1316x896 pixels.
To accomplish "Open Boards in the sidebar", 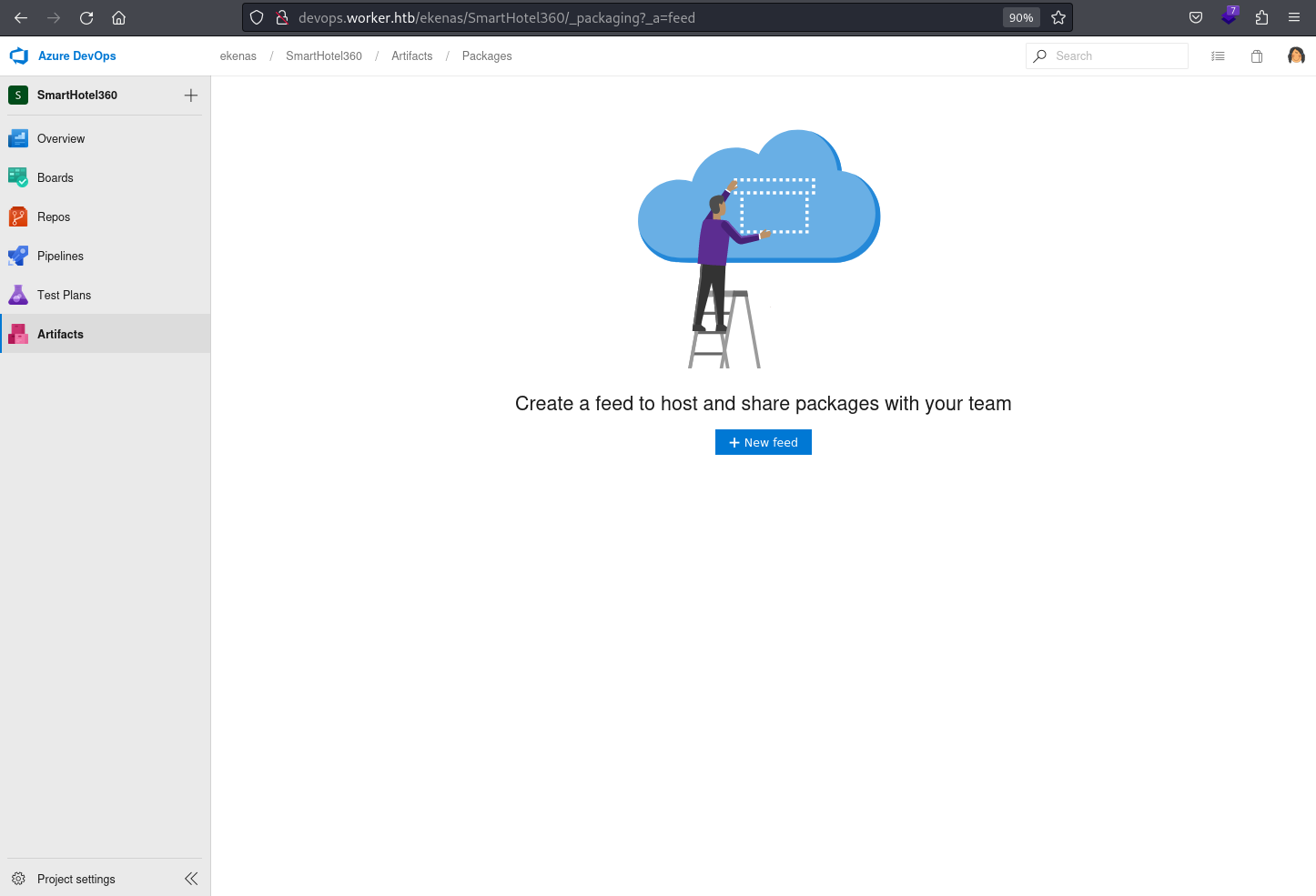I will pos(106,177).
